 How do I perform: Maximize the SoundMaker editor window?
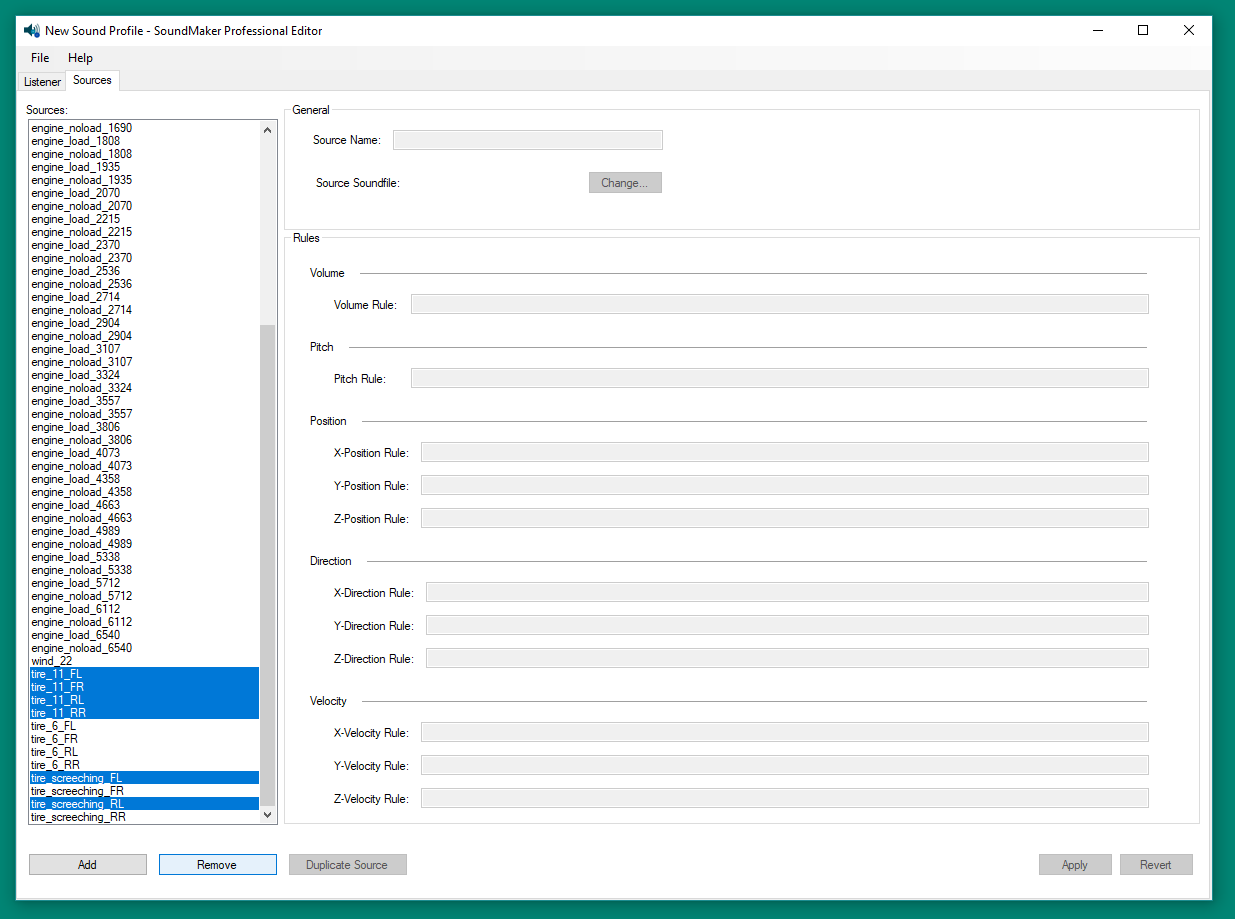pos(1143,31)
